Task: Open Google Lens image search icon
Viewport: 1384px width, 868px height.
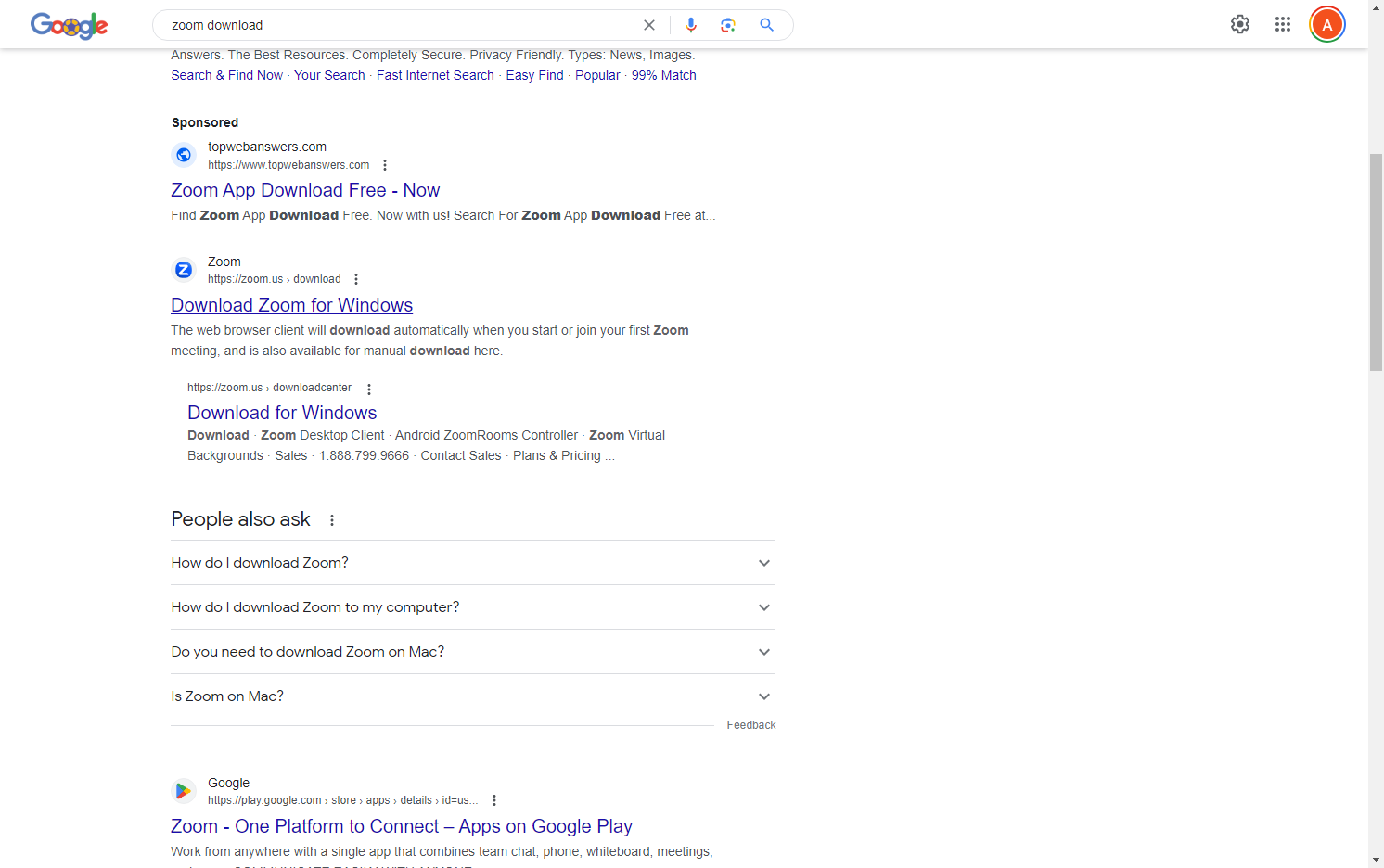Action: point(728,25)
